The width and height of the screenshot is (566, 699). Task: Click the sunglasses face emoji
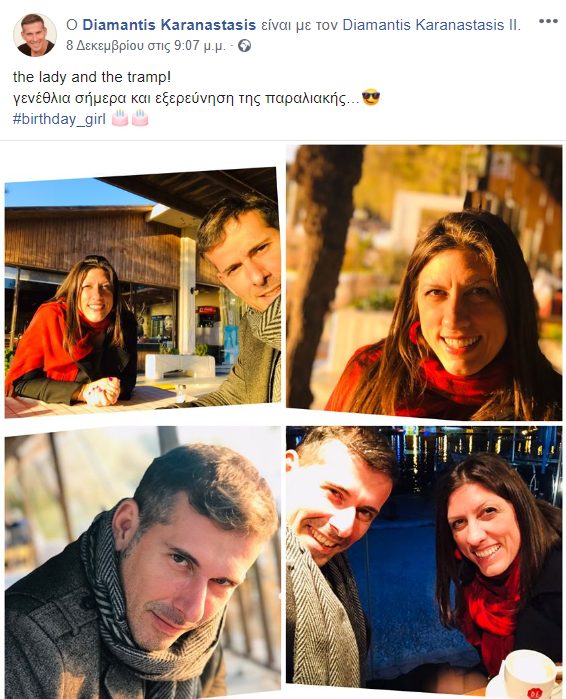coord(371,97)
